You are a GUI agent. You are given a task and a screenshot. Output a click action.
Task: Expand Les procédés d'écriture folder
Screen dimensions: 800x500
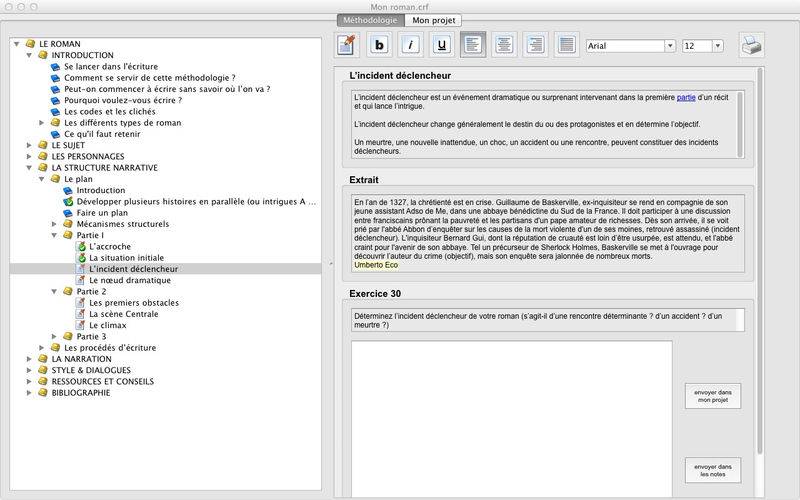42,347
